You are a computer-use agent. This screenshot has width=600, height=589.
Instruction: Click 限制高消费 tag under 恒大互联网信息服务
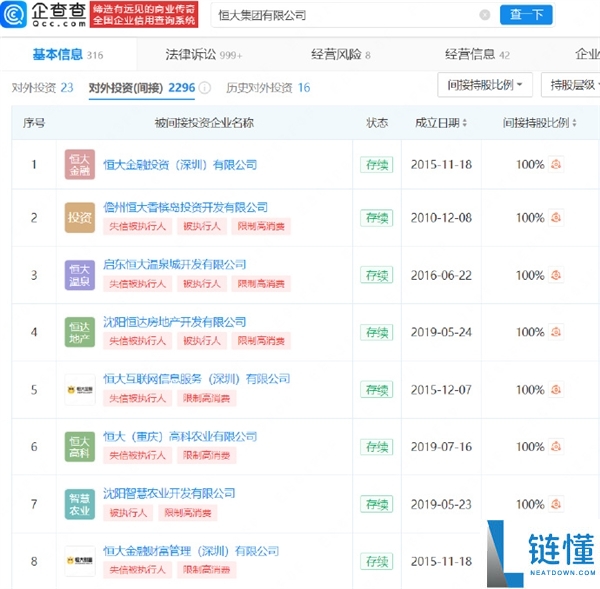click(206, 398)
